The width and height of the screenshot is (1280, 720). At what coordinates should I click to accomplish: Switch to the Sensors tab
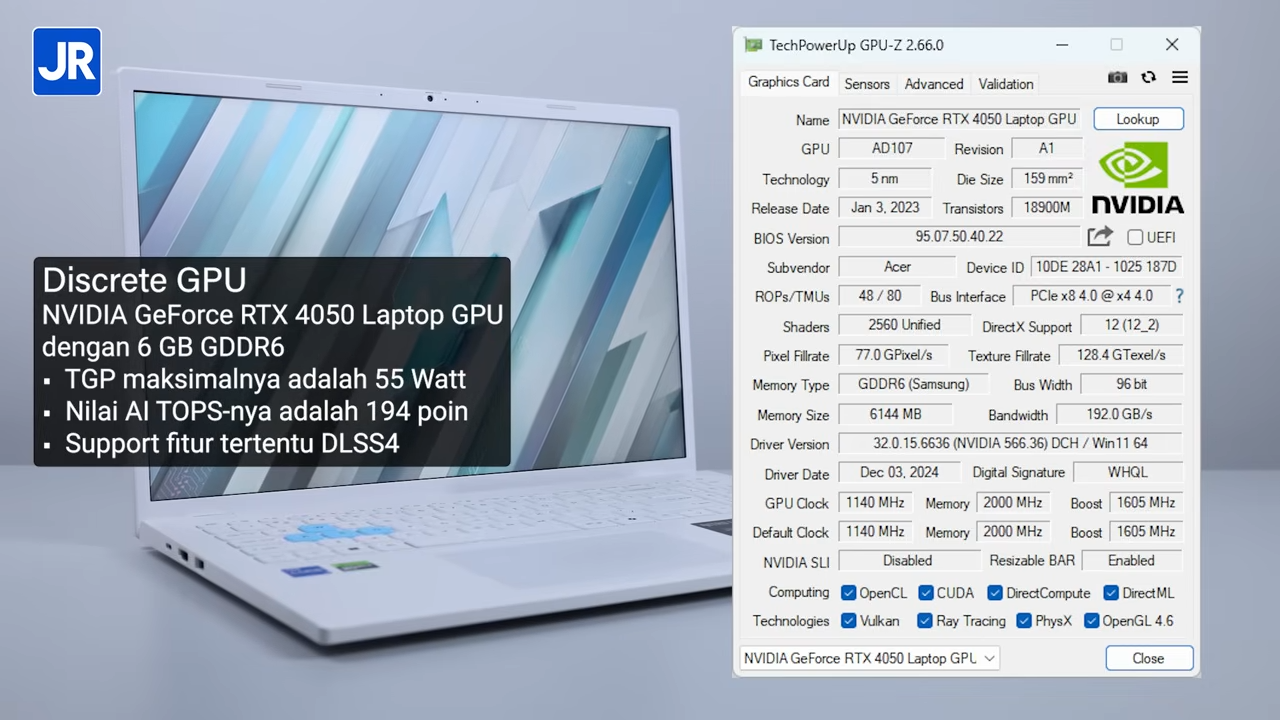[x=866, y=84]
